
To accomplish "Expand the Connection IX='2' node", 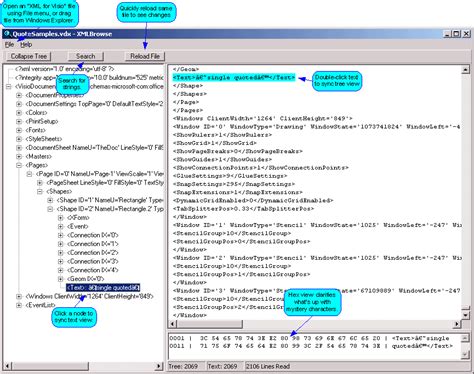I will [x=60, y=253].
